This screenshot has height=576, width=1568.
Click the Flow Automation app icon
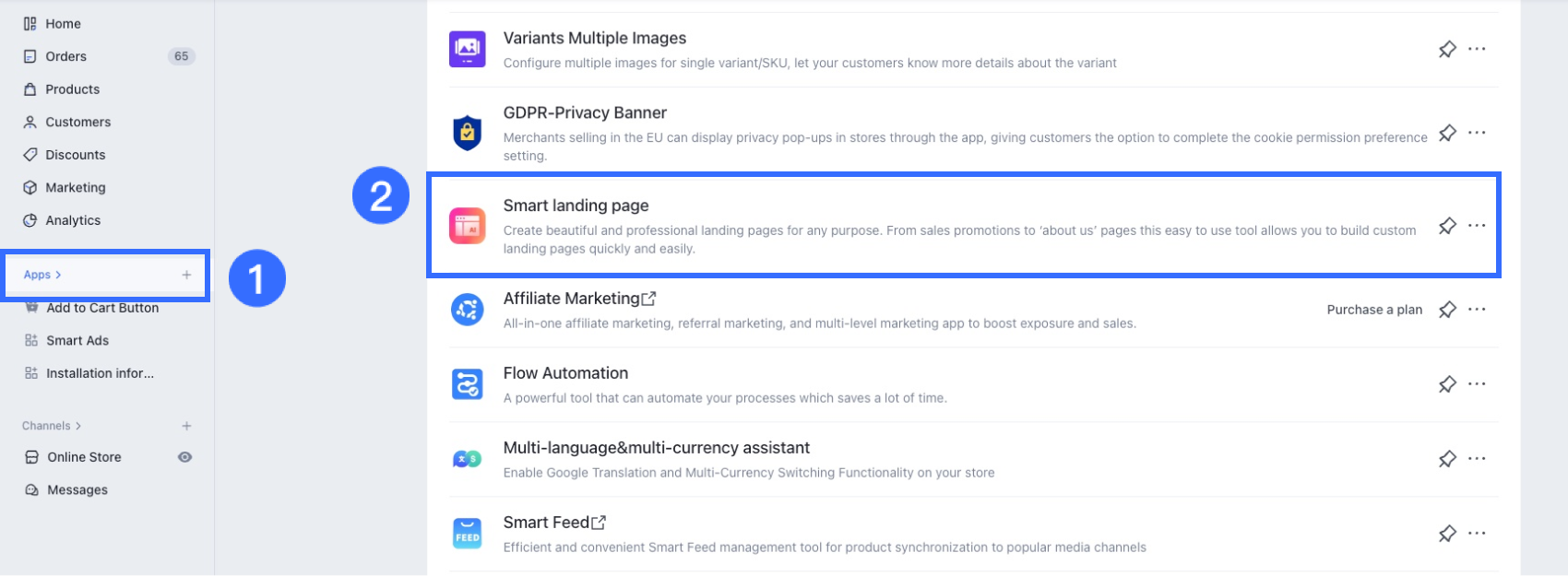click(467, 384)
